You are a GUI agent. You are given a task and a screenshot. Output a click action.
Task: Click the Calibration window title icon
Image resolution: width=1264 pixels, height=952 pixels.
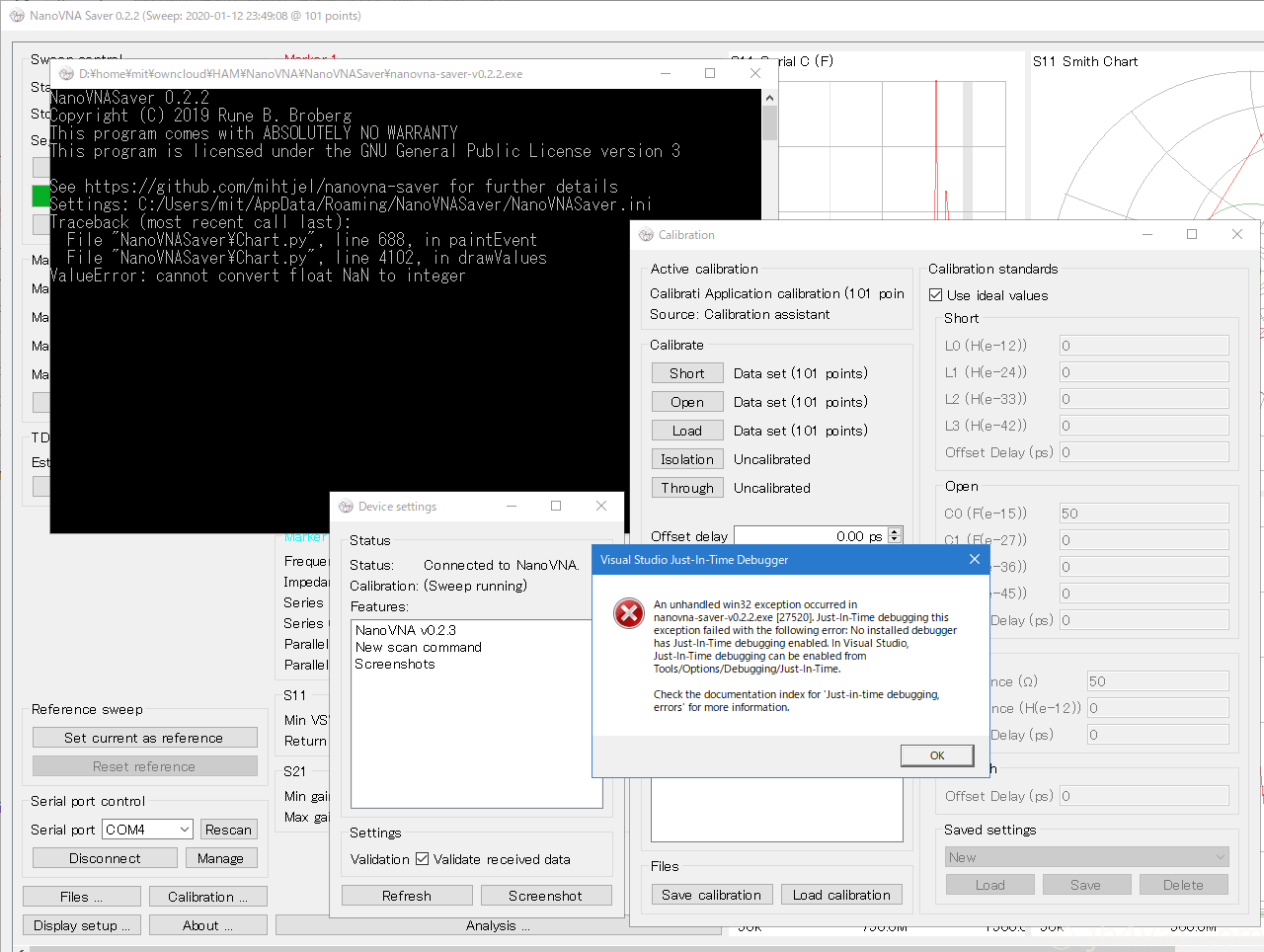click(646, 235)
